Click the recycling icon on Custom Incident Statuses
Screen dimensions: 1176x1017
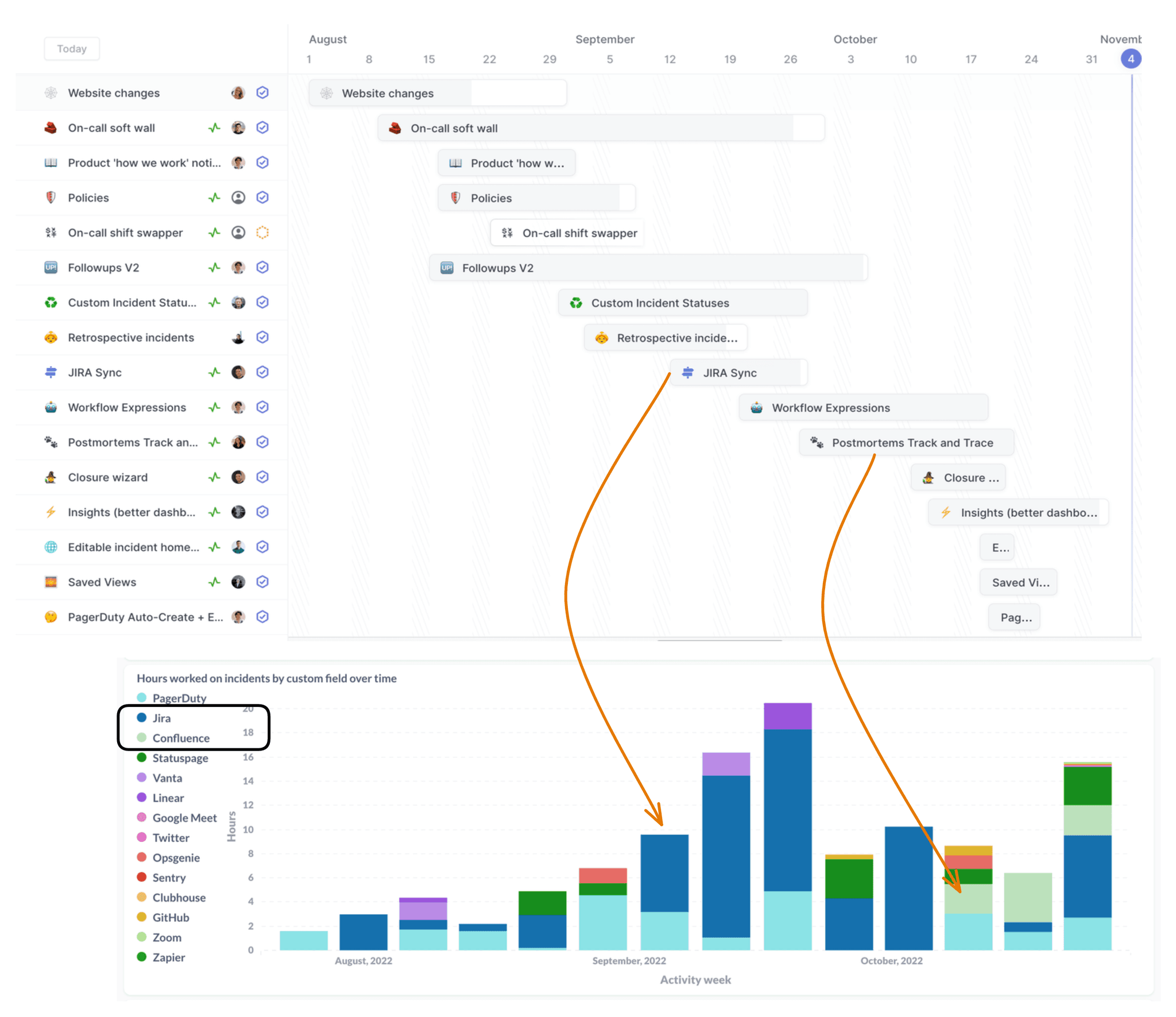point(51,303)
